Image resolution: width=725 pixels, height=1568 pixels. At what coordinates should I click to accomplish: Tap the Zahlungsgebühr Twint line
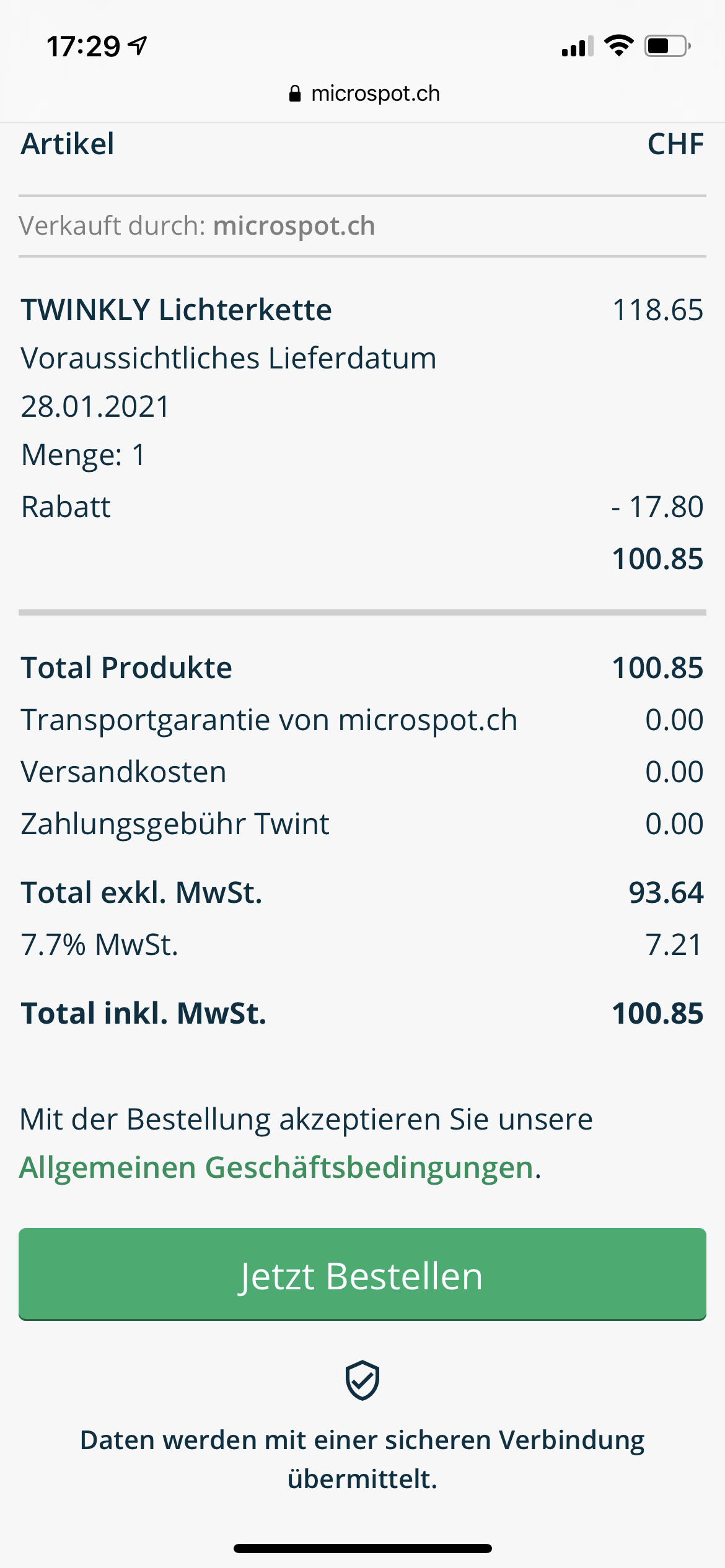pyautogui.click(x=175, y=824)
